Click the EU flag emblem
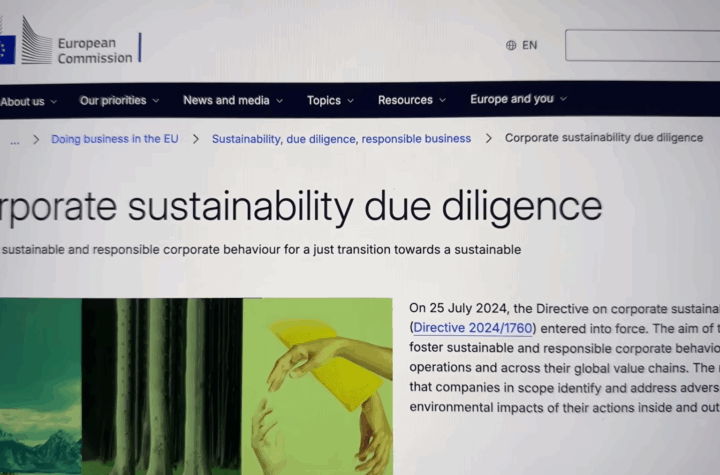Image resolution: width=720 pixels, height=475 pixels. tap(7, 50)
